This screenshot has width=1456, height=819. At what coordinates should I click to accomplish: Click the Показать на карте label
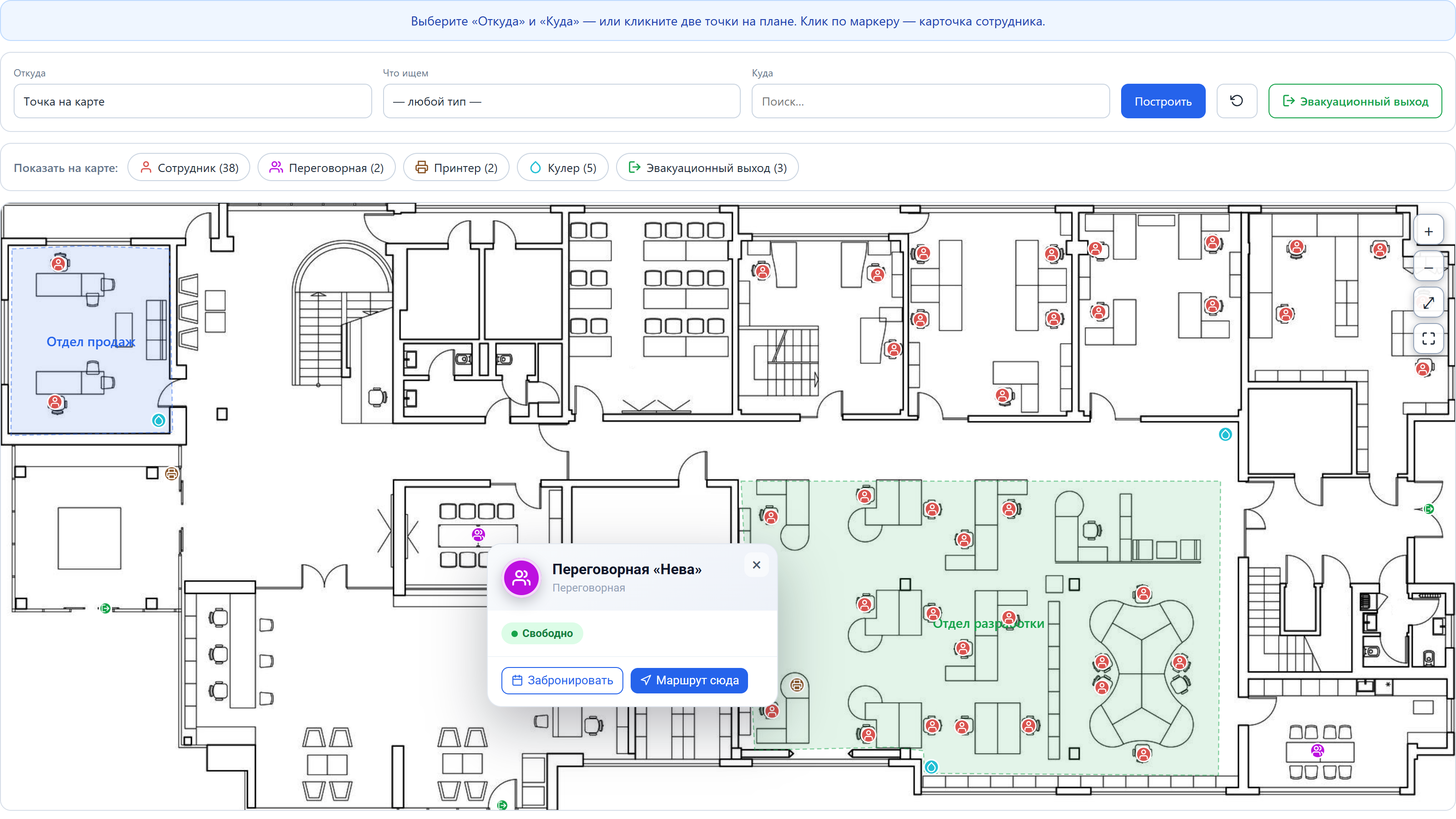click(66, 168)
